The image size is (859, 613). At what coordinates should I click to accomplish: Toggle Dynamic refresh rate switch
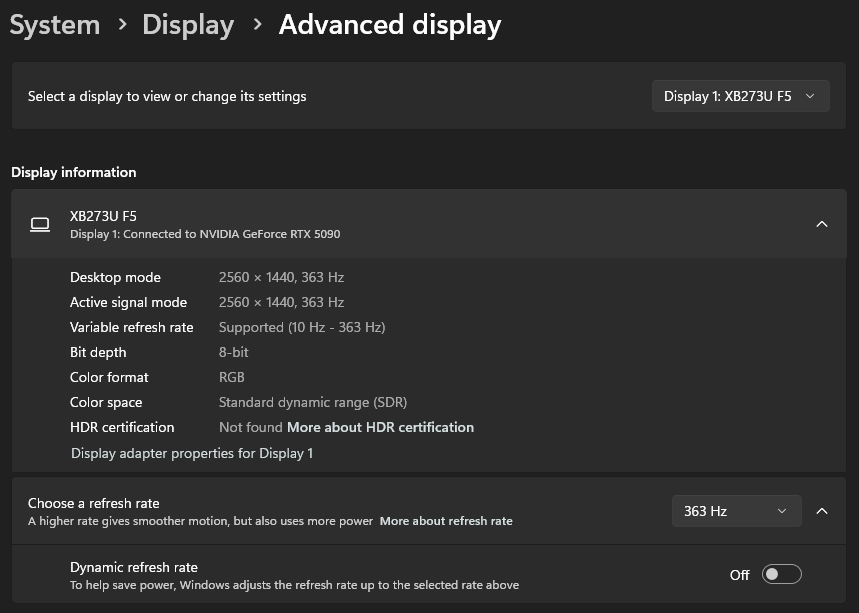click(781, 574)
